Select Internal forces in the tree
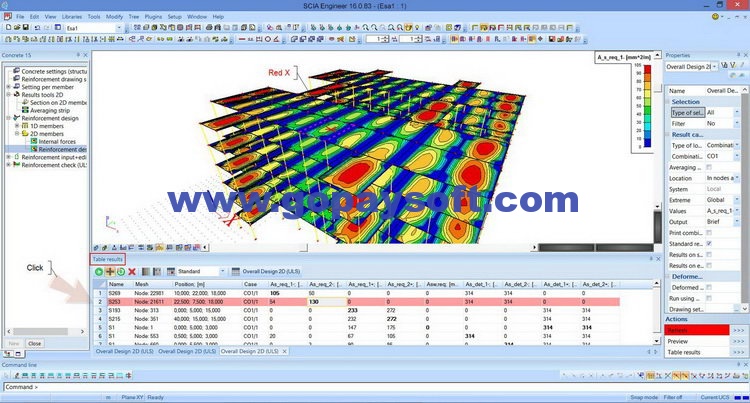This screenshot has height=403, width=750. [57, 142]
